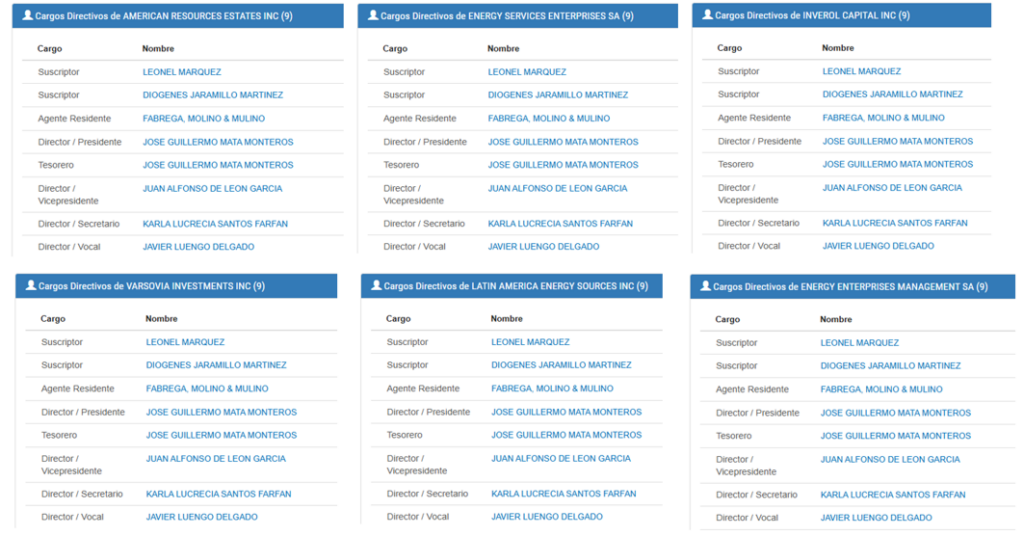The height and width of the screenshot is (536, 1024).
Task: Click user icon in ENERGY ENTERPRISES MANAGEMENT header
Action: tap(705, 286)
